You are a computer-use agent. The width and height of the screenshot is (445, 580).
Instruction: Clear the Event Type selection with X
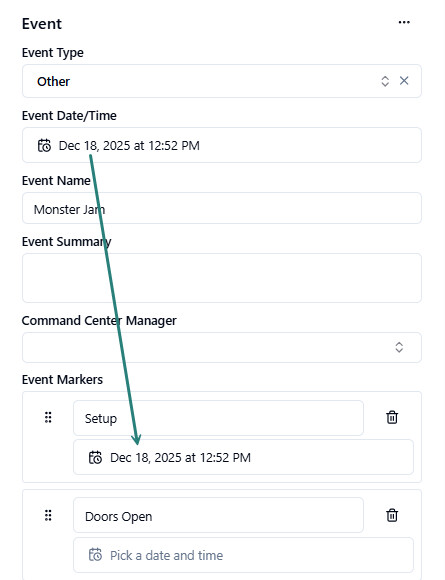point(404,81)
